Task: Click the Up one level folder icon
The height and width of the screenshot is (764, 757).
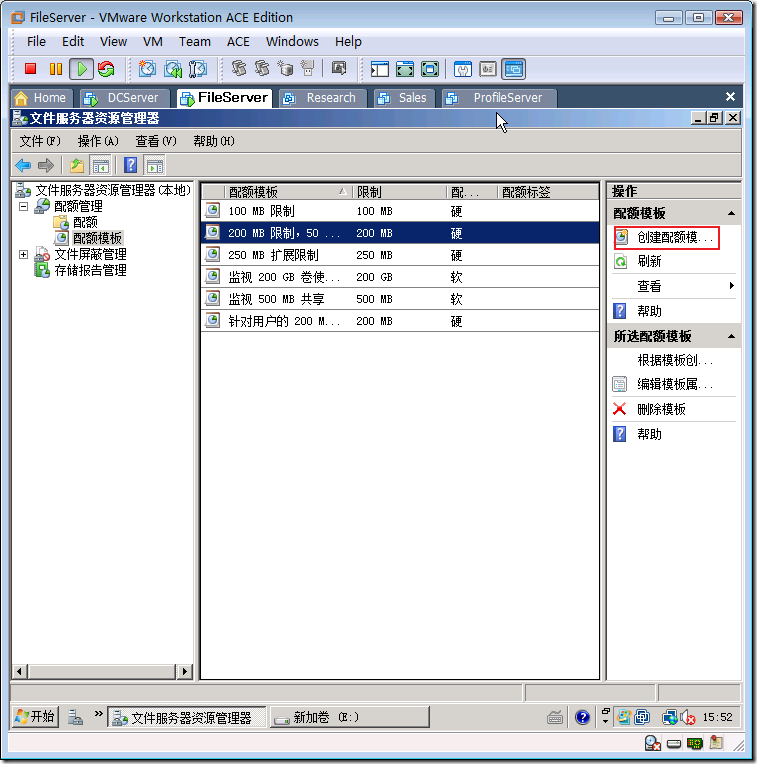Action: click(76, 166)
